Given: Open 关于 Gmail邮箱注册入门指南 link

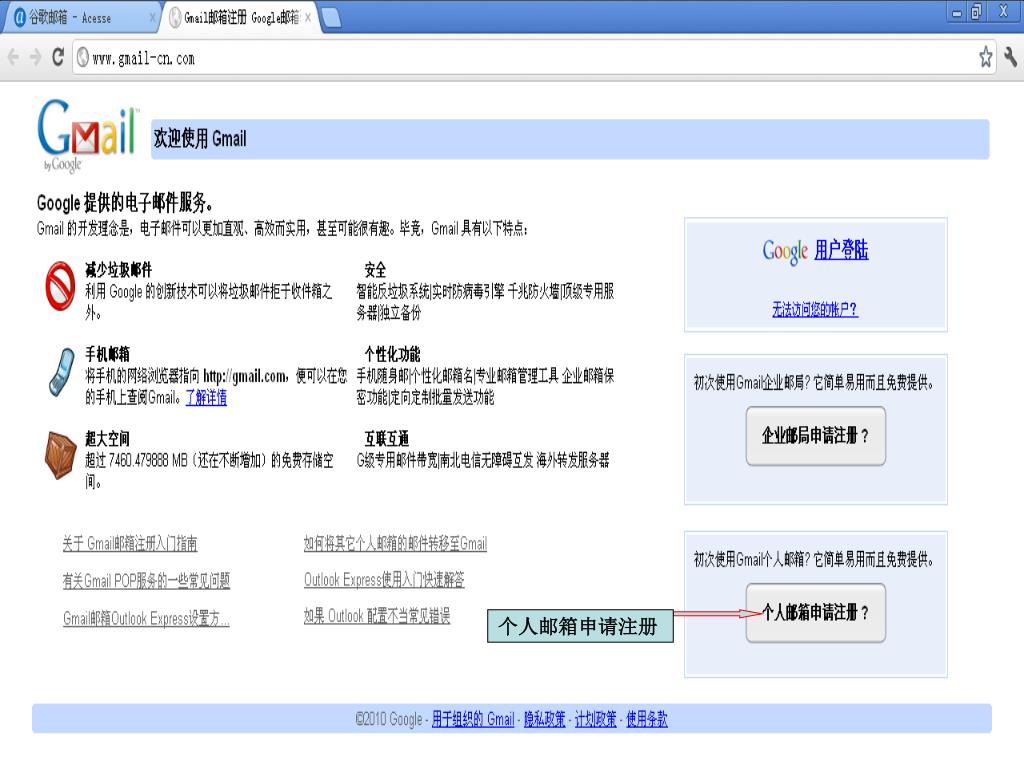Looking at the screenshot, I should tap(129, 543).
